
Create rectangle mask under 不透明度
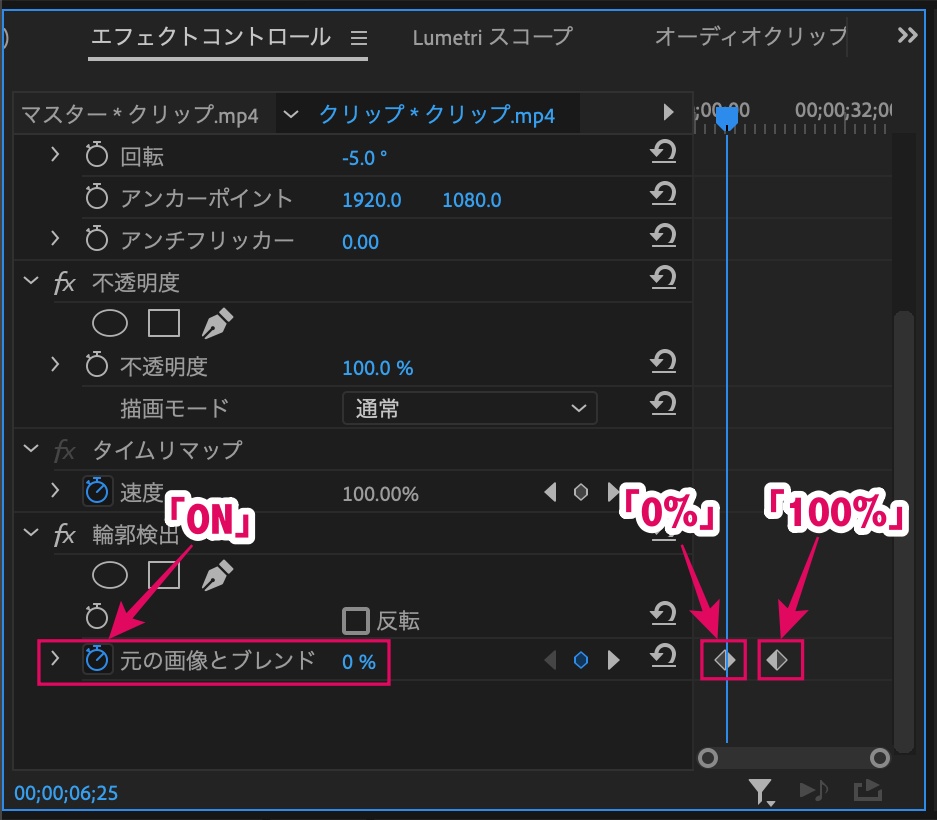point(164,323)
